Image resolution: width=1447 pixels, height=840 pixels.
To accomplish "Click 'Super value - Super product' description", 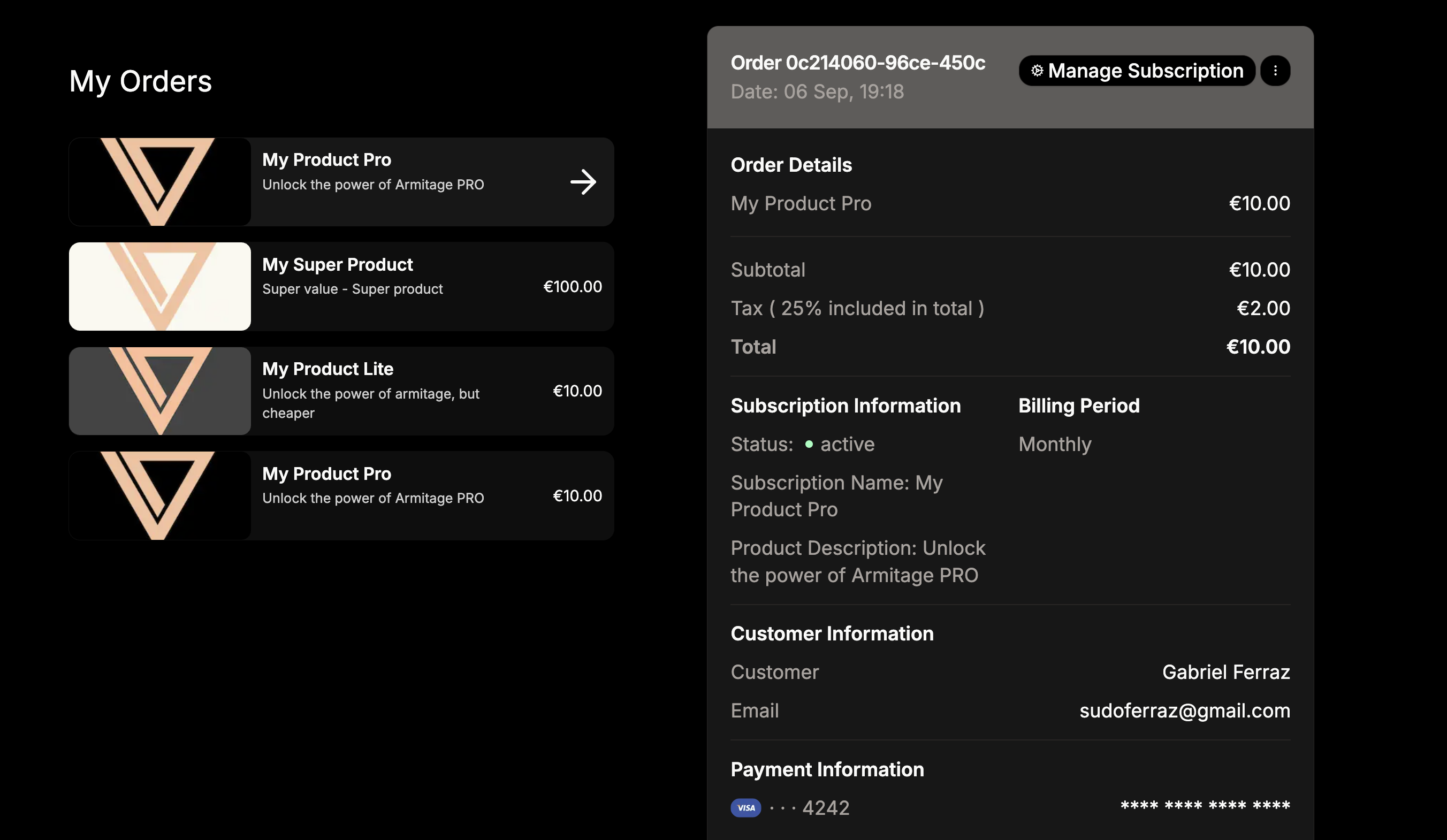I will [x=353, y=289].
